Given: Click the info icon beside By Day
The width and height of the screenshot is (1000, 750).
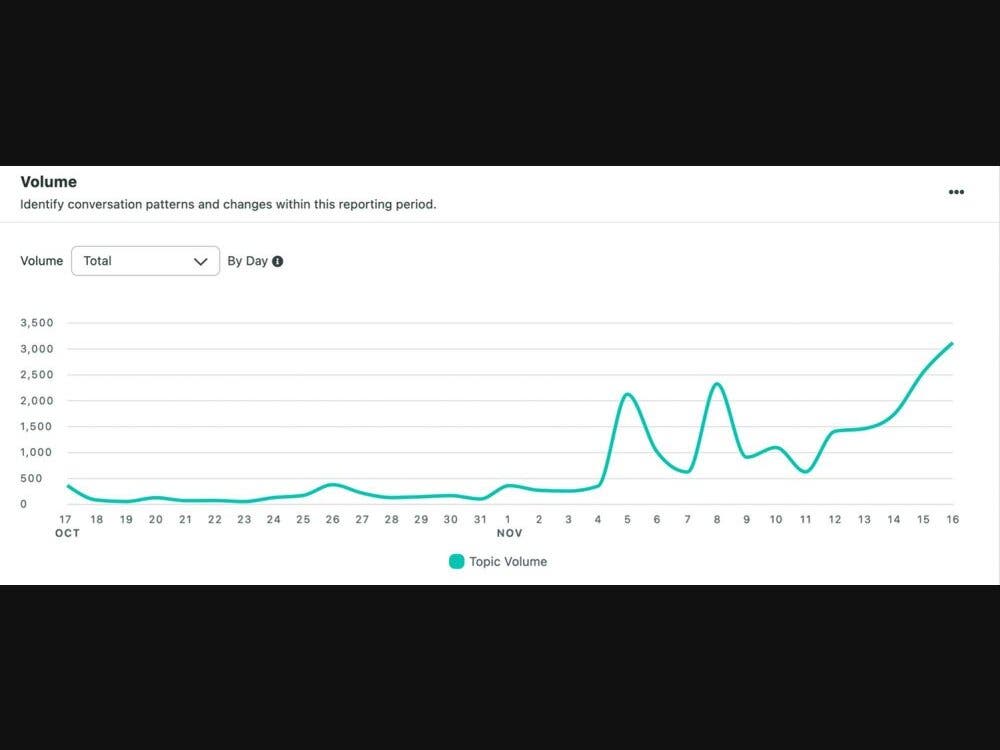Looking at the screenshot, I should click(278, 261).
